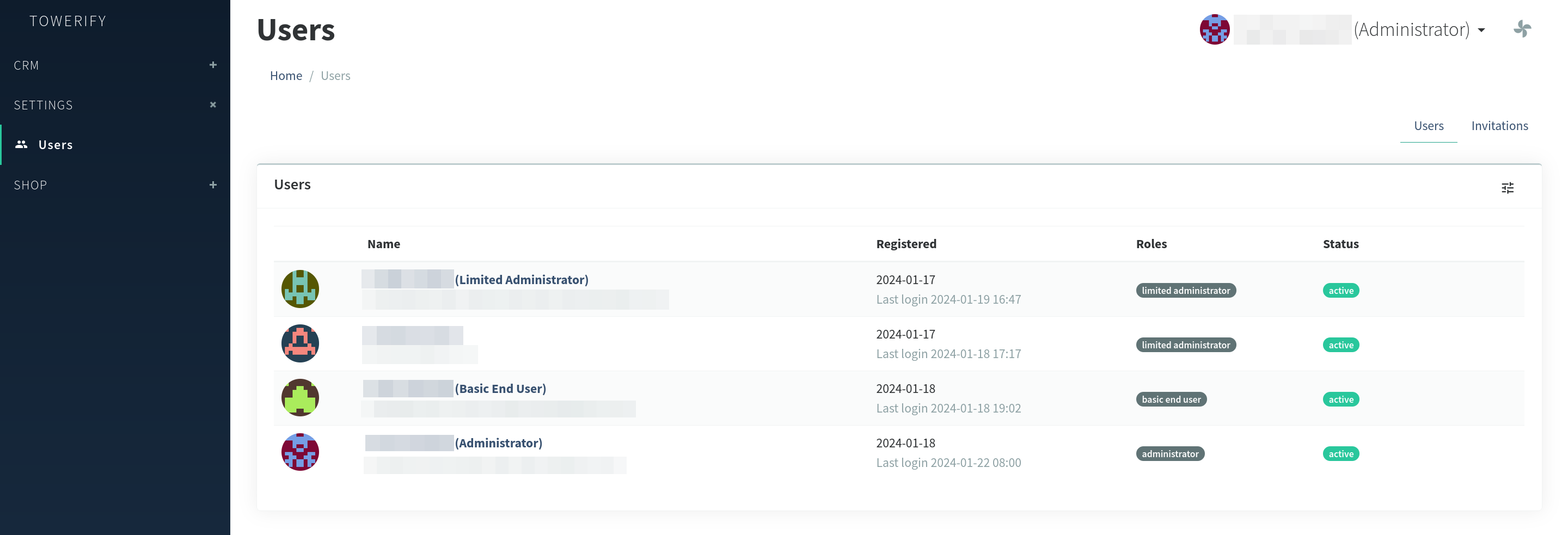Go to Home via breadcrumb

coord(285,76)
